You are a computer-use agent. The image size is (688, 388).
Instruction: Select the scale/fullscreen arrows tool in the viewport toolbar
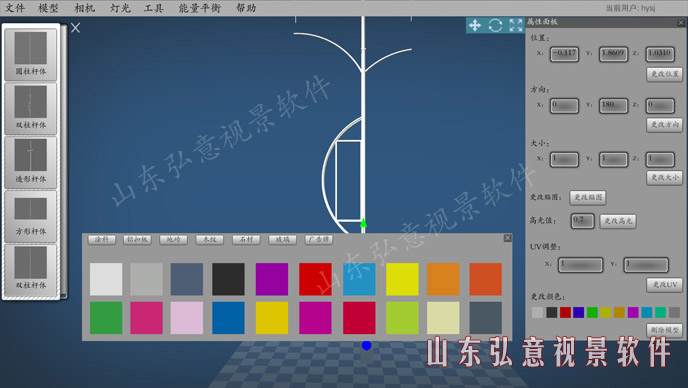coord(516,25)
